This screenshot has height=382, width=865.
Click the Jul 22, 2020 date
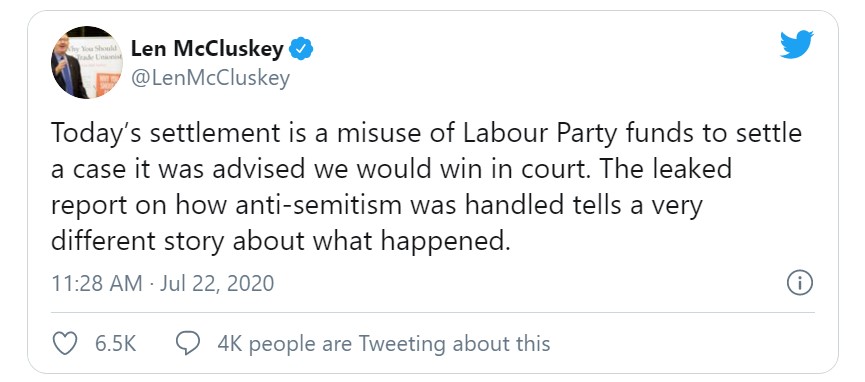pyautogui.click(x=217, y=284)
